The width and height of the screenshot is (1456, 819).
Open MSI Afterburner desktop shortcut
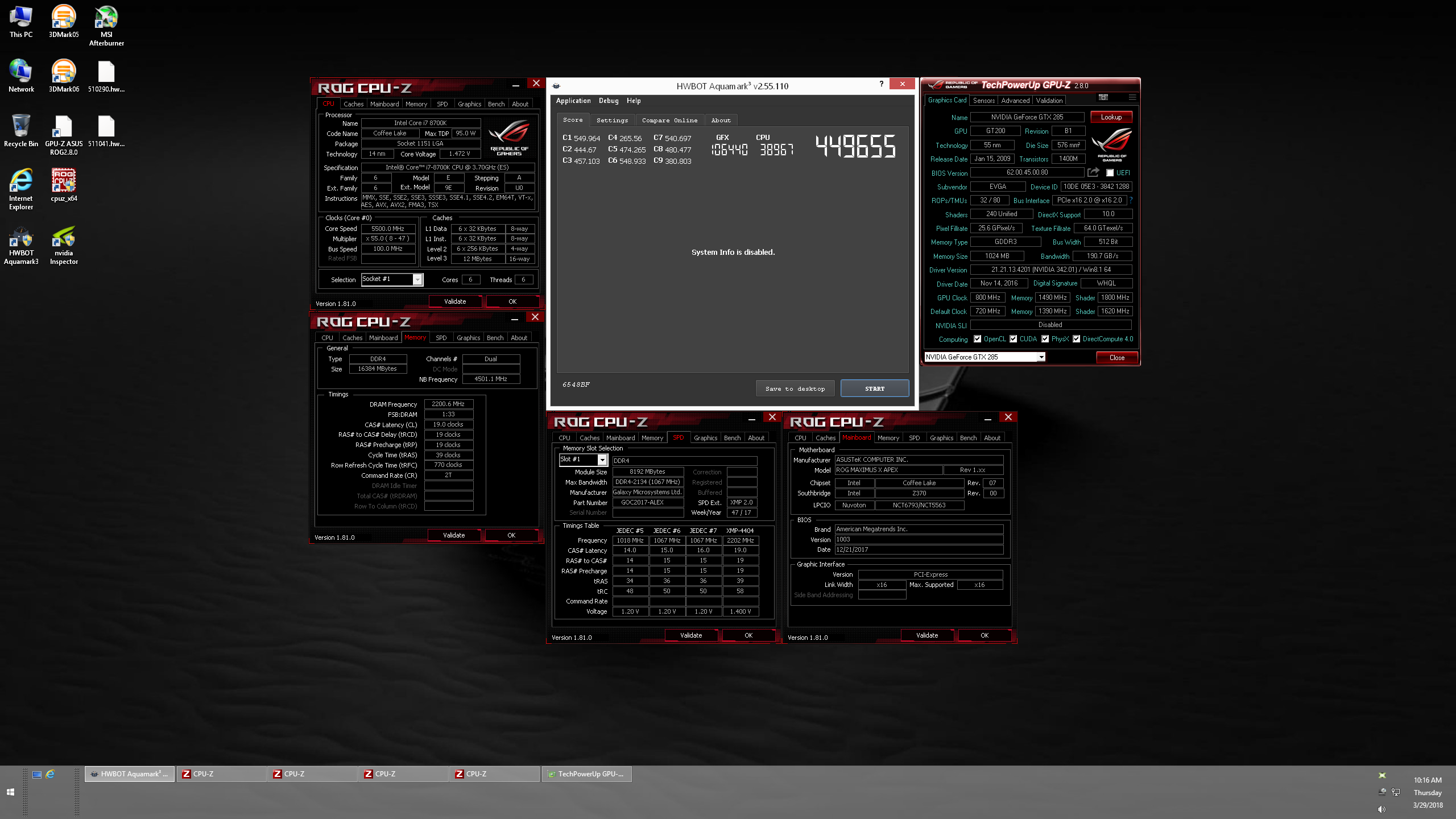(106, 26)
